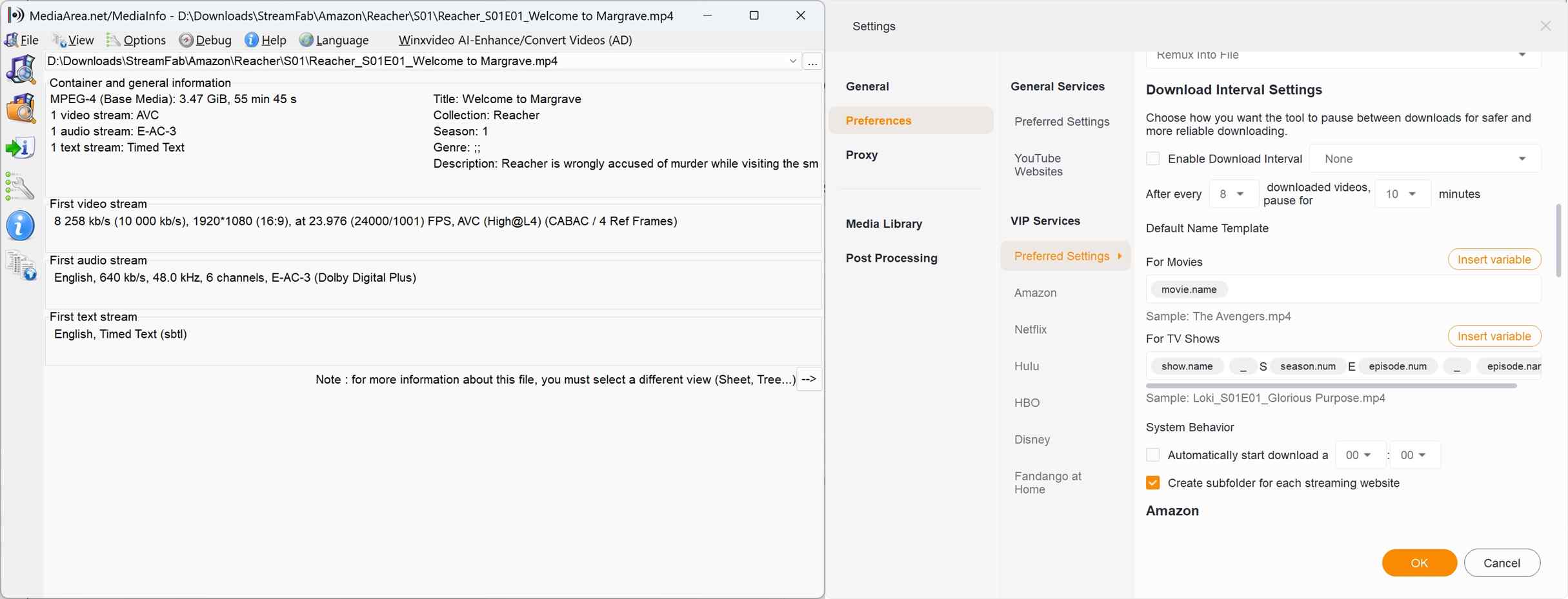Viewport: 1568px width, 599px height.
Task: Open the pause minutes dropdown showing 10
Action: click(x=1402, y=193)
